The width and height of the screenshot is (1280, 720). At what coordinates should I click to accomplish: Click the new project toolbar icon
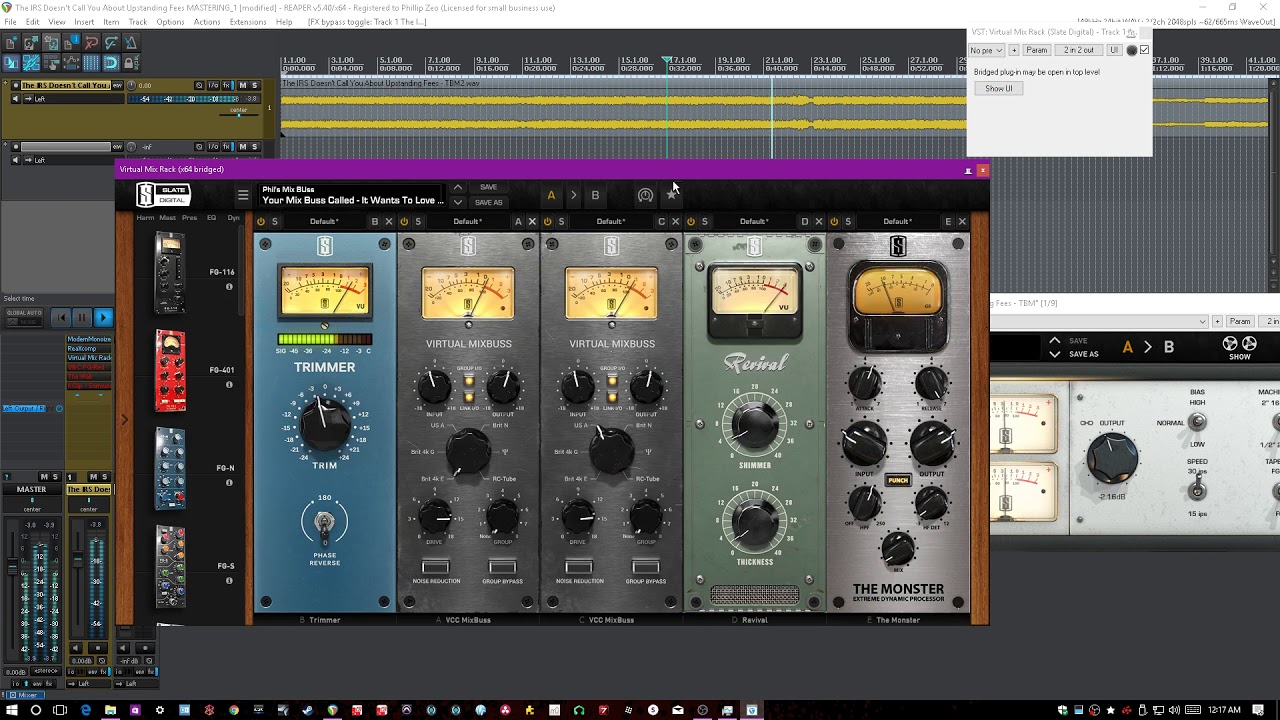pyautogui.click(x=12, y=43)
